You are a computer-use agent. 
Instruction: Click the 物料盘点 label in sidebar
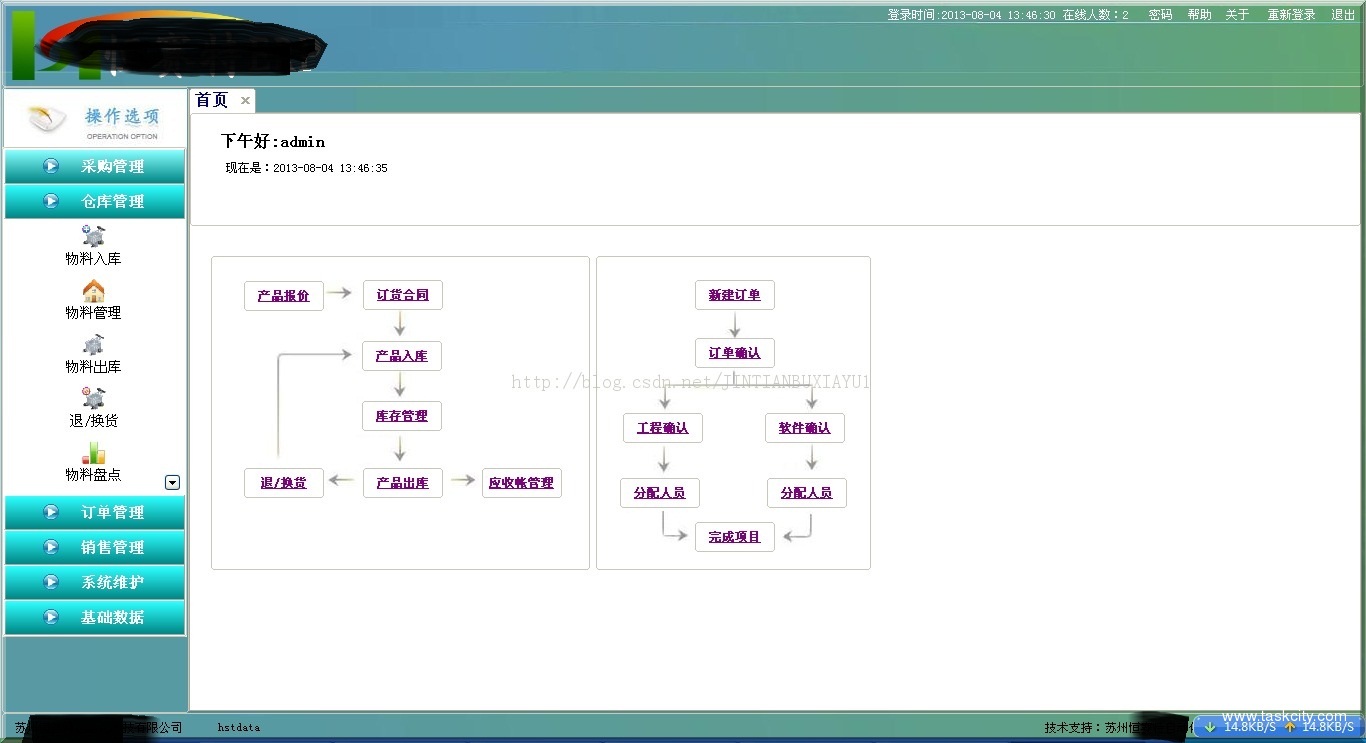pyautogui.click(x=93, y=475)
